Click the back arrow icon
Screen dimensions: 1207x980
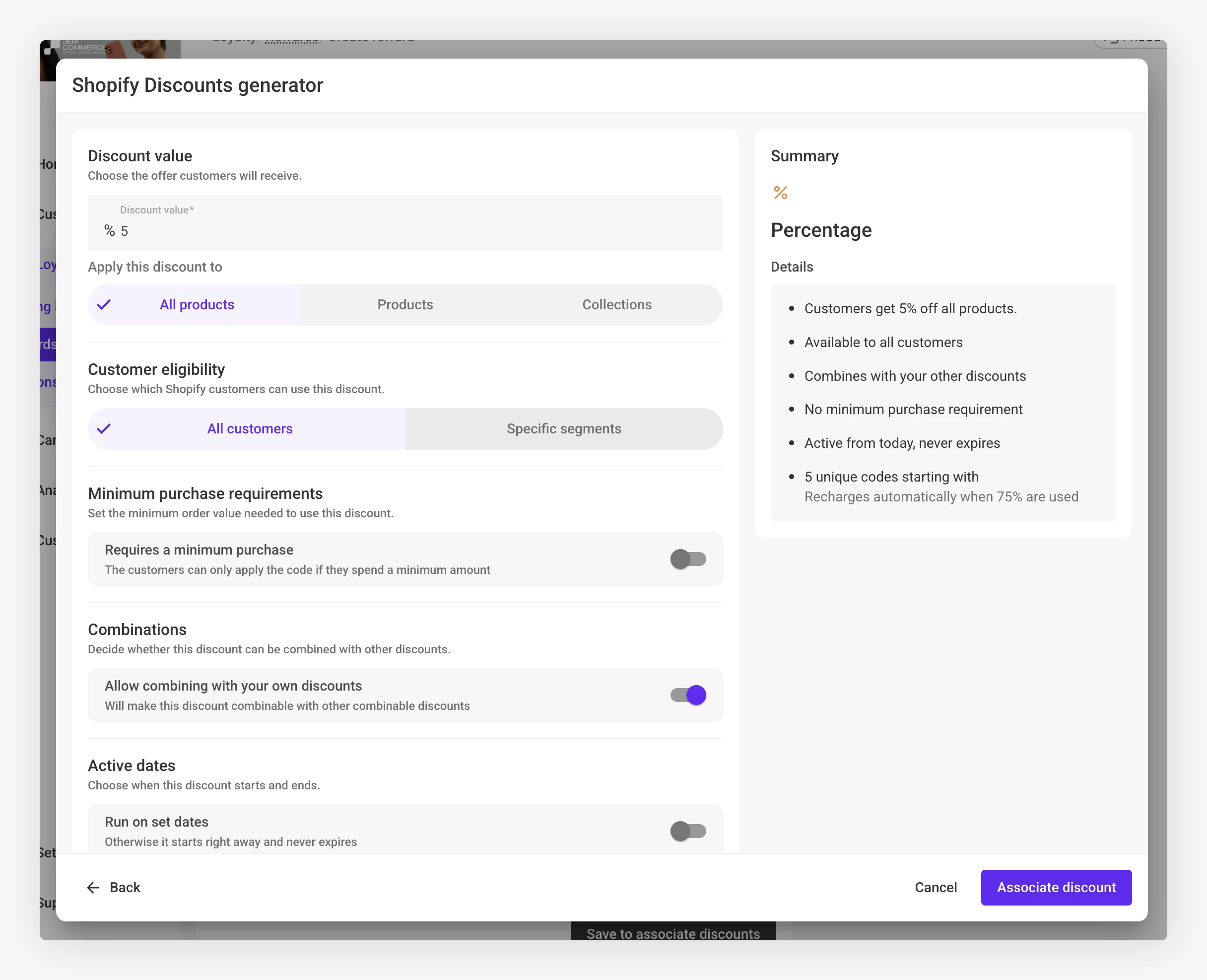tap(93, 888)
